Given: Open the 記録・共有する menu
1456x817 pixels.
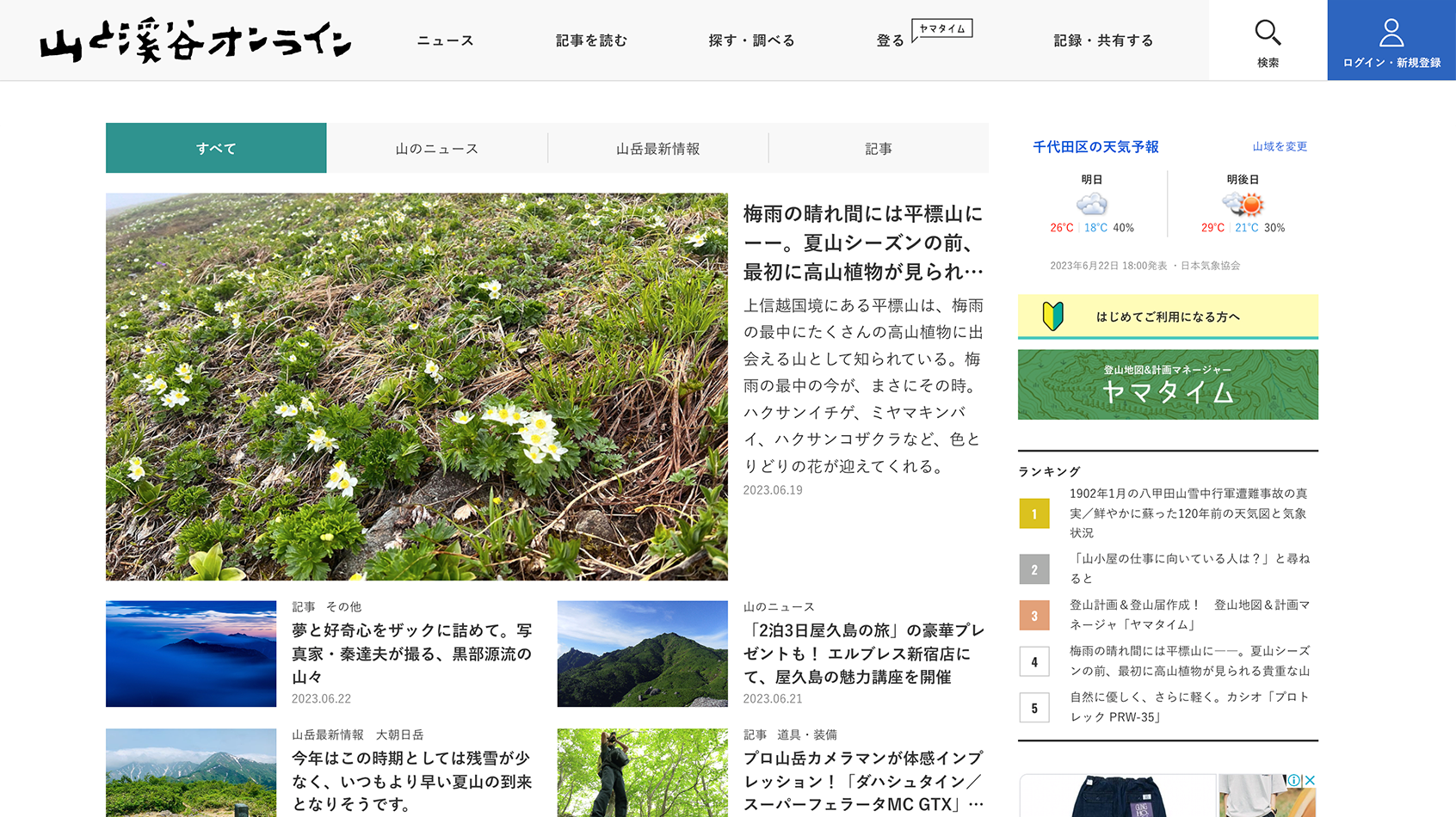Looking at the screenshot, I should pyautogui.click(x=1102, y=40).
